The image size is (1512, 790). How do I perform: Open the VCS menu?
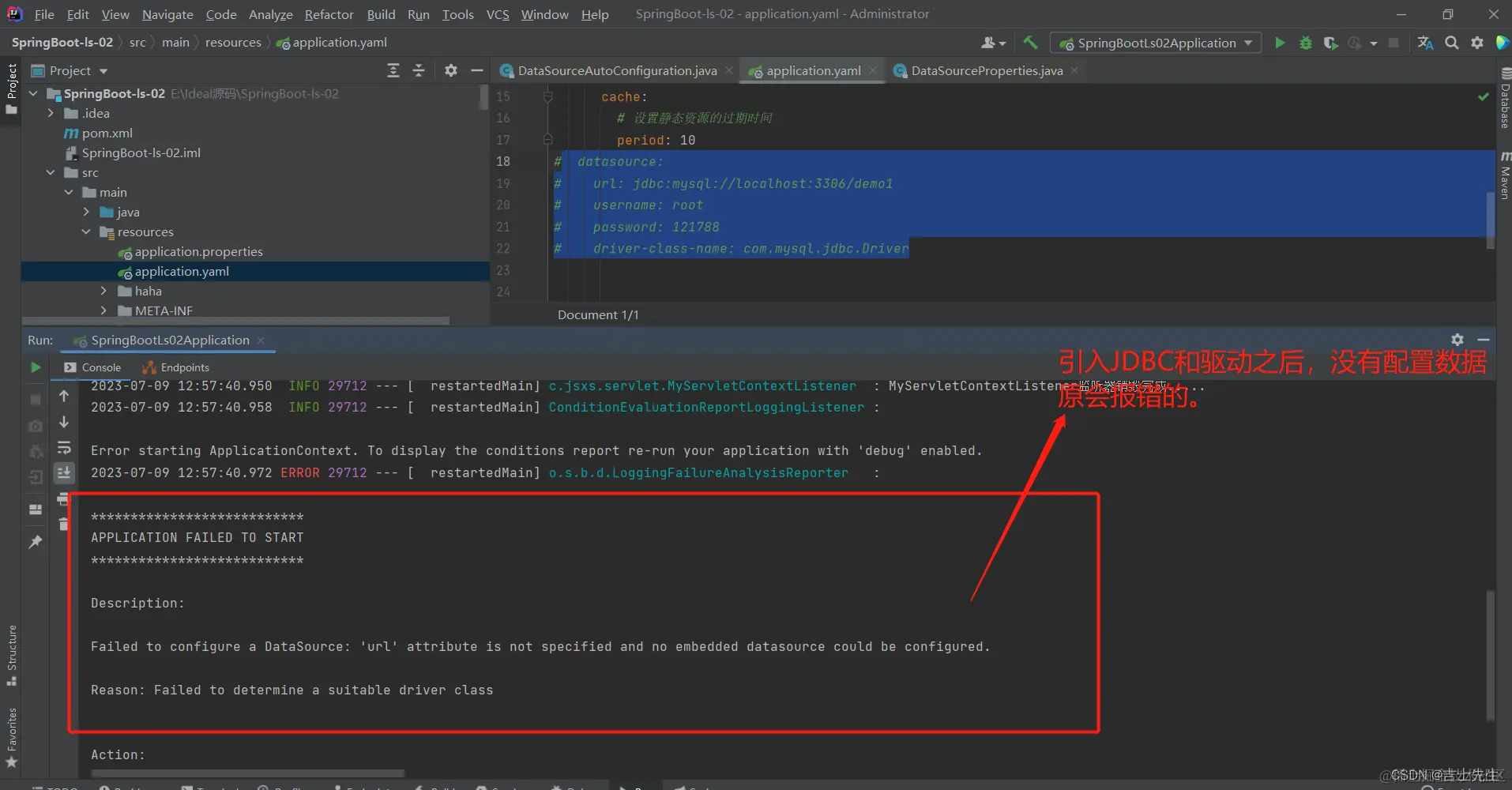click(x=498, y=14)
